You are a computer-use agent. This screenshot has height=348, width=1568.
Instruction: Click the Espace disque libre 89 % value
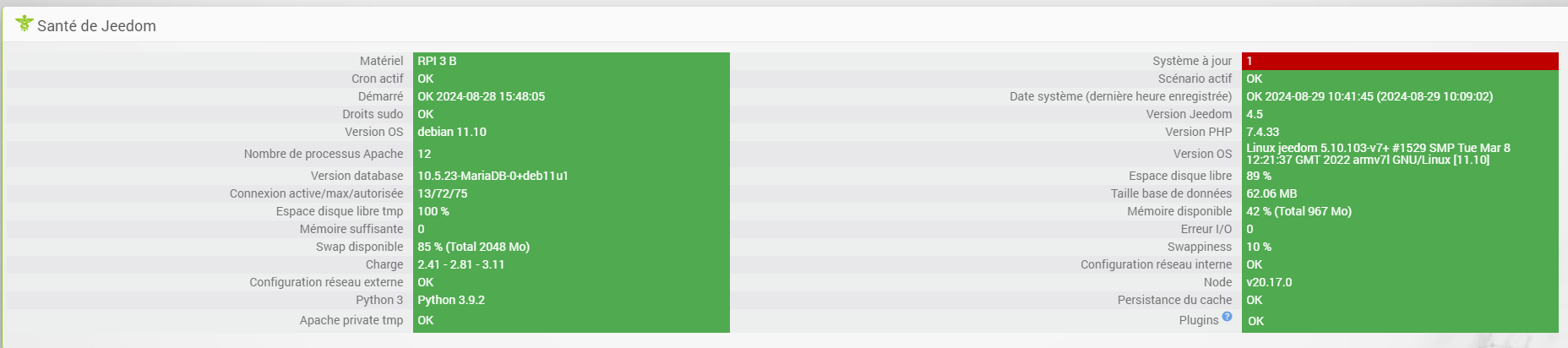tap(1259, 176)
